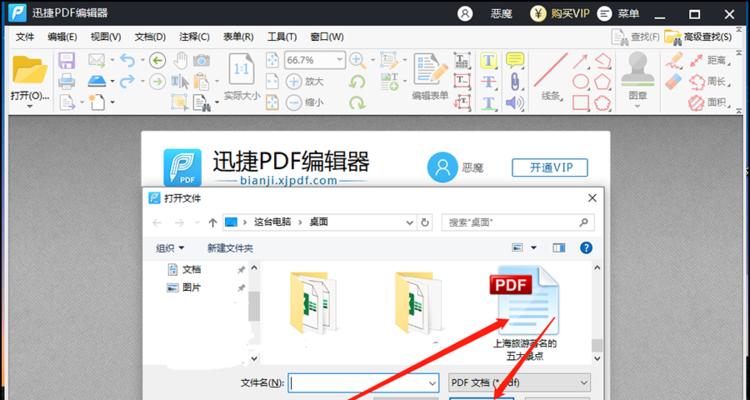This screenshot has height=400, width=750.
Task: Select the cloud shape tool
Action: pos(603,103)
